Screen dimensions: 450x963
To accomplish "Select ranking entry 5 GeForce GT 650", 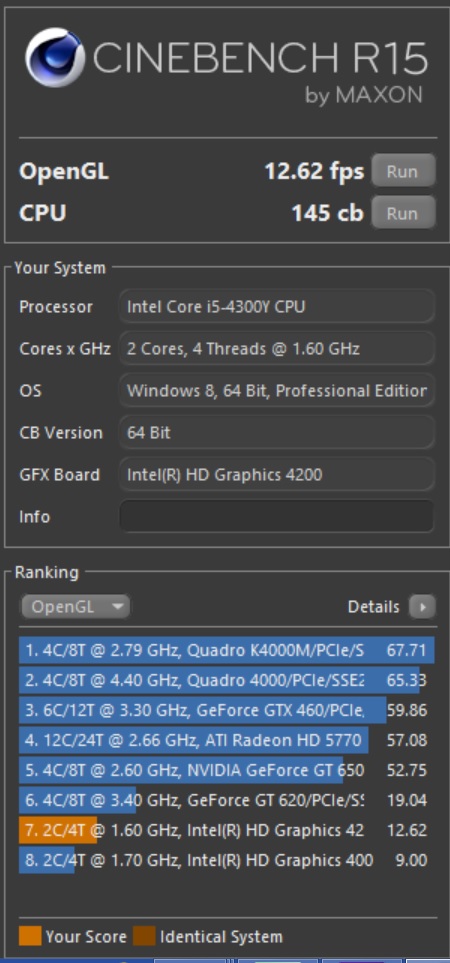I will pyautogui.click(x=227, y=770).
